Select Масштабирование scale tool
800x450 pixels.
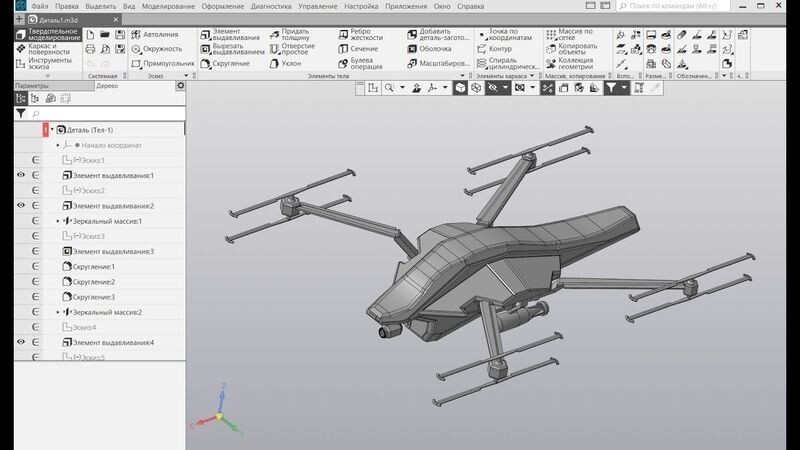point(438,64)
